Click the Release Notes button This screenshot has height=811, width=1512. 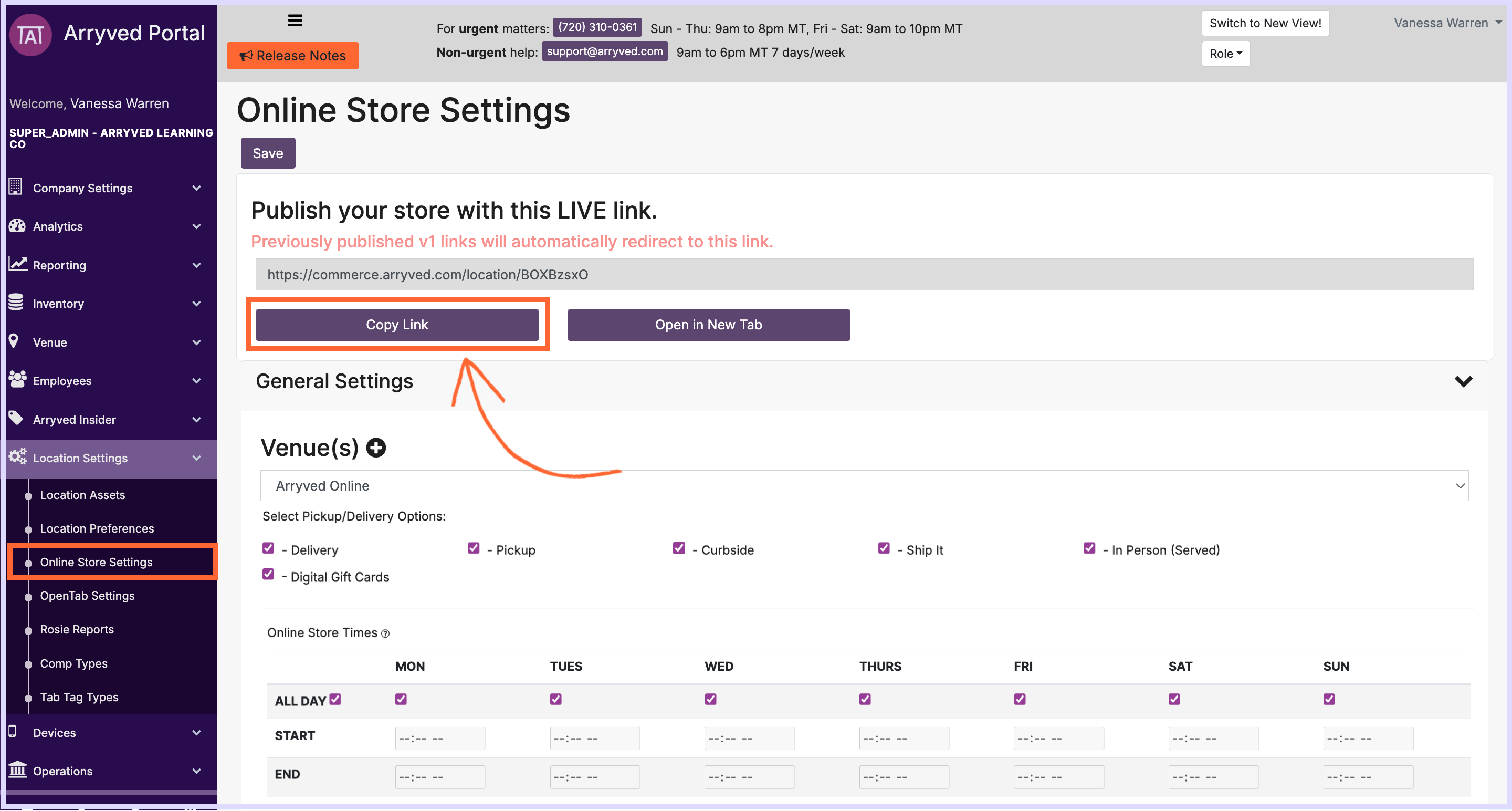tap(292, 56)
